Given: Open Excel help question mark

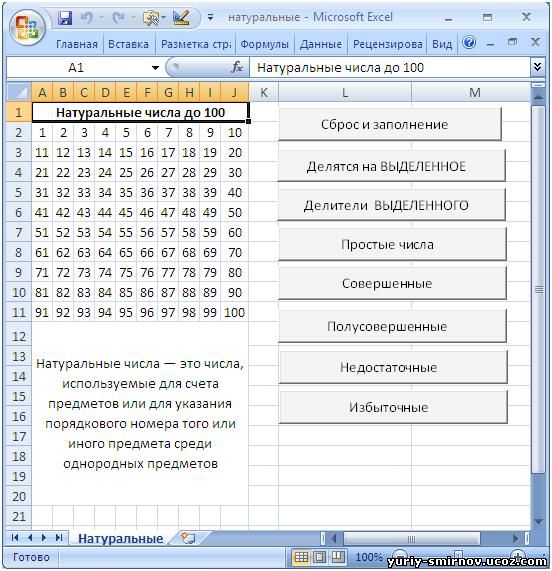Looking at the screenshot, I should click(469, 43).
